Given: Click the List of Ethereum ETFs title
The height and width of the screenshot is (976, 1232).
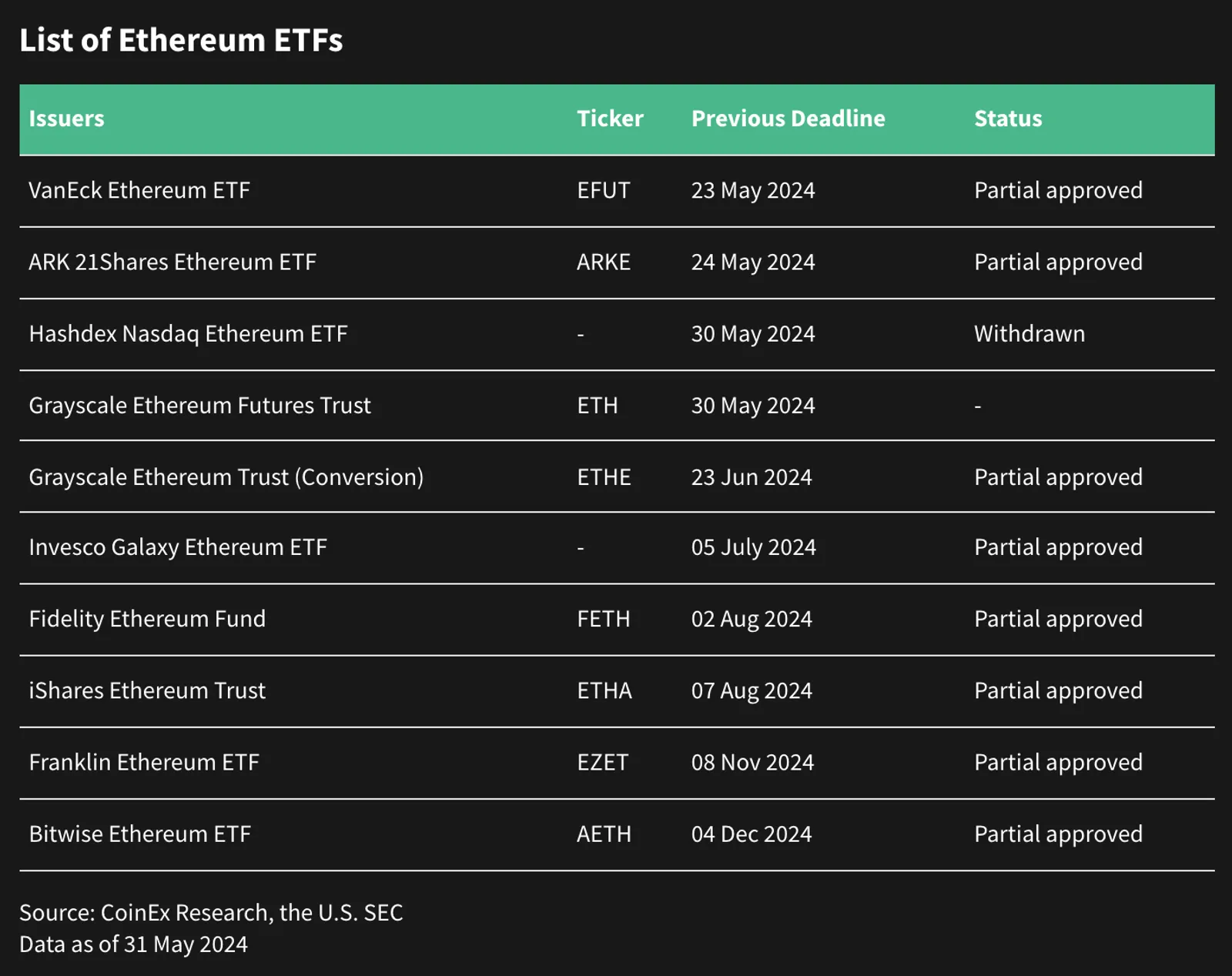Looking at the screenshot, I should [x=181, y=40].
